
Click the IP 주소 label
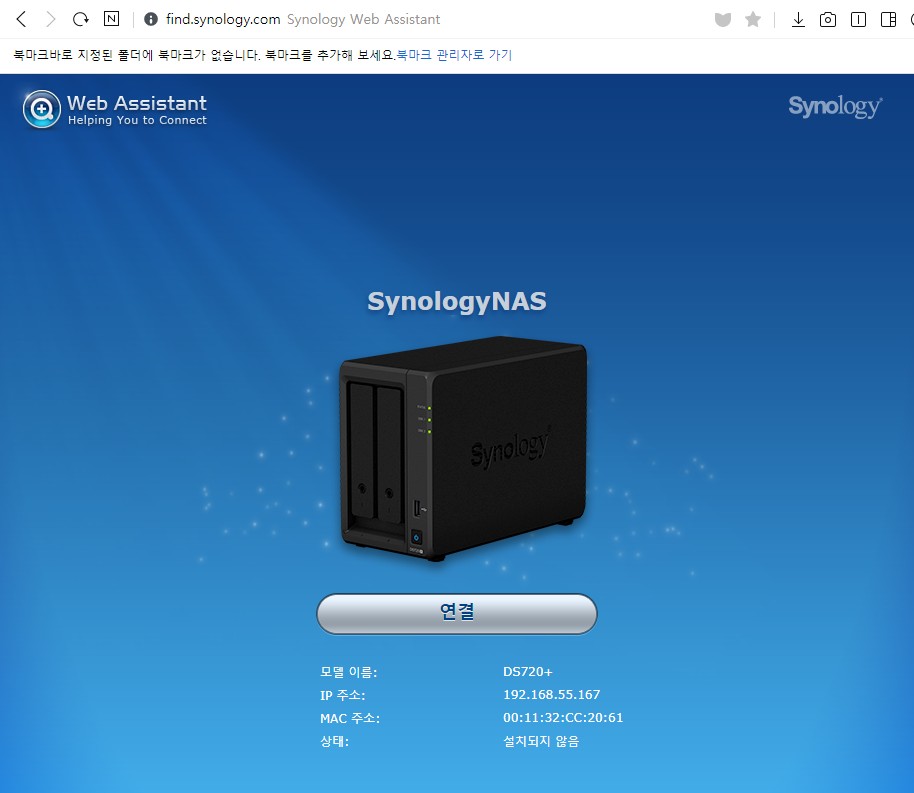[x=343, y=695]
